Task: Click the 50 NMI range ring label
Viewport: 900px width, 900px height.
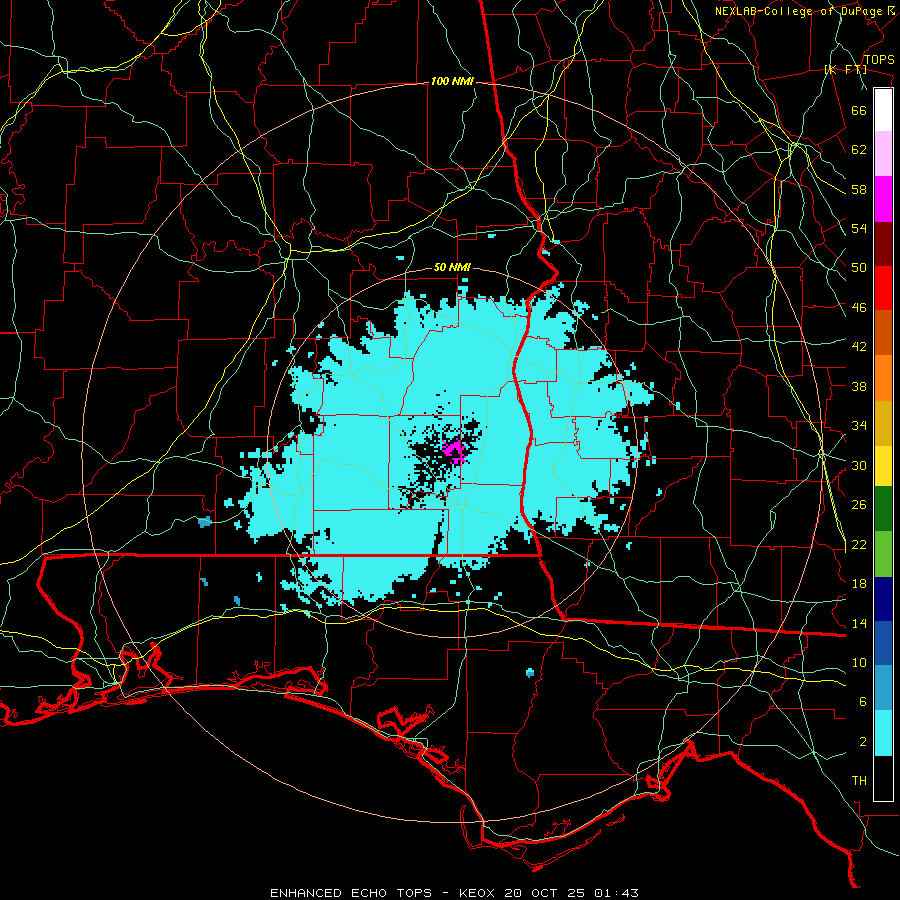Action: click(452, 267)
